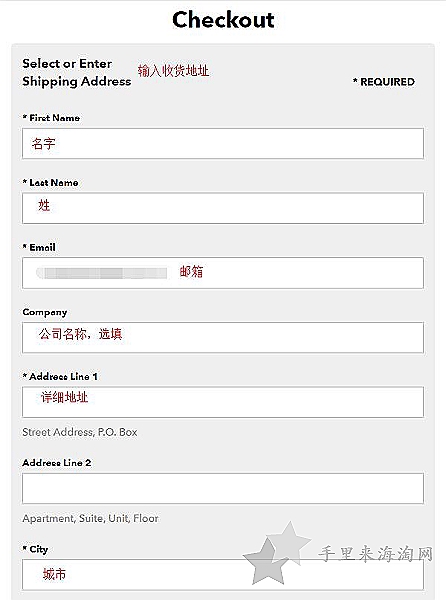Click into the Email input field
This screenshot has width=446, height=600.
(223, 273)
